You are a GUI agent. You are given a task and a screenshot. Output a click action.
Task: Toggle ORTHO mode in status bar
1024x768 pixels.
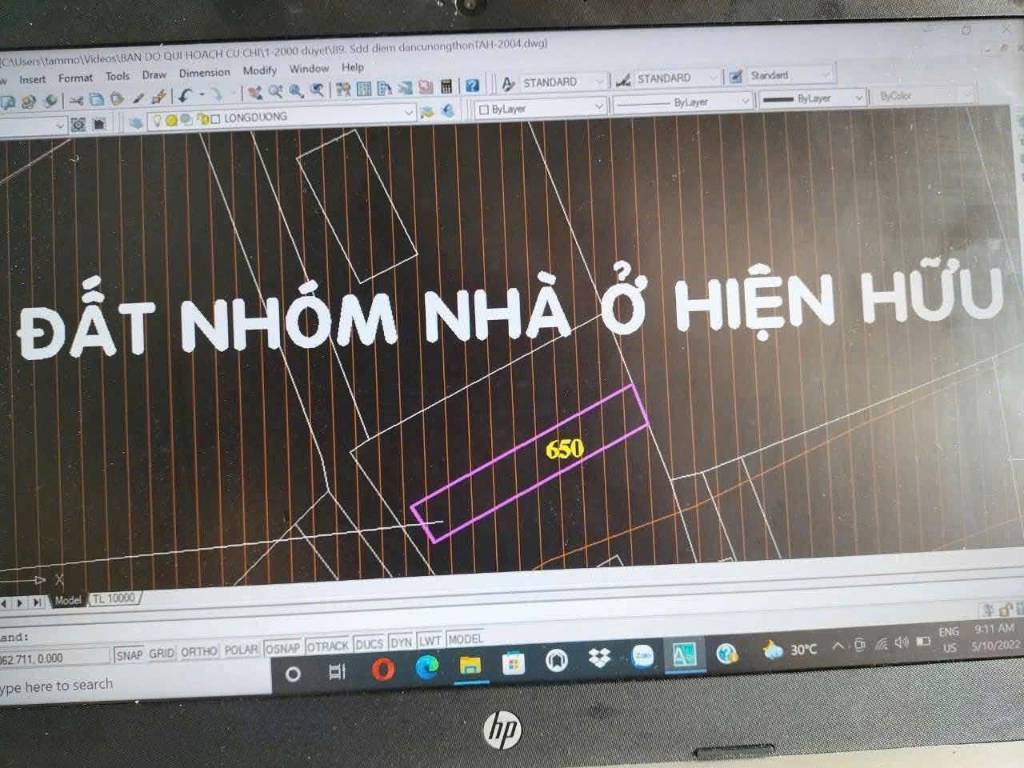pos(200,651)
